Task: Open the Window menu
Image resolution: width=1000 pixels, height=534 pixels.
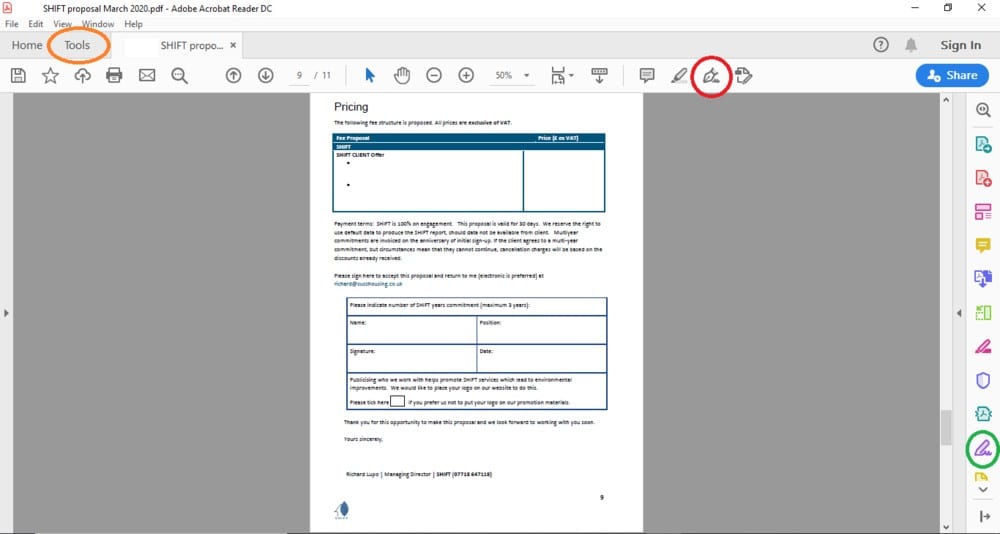Action: pos(98,24)
